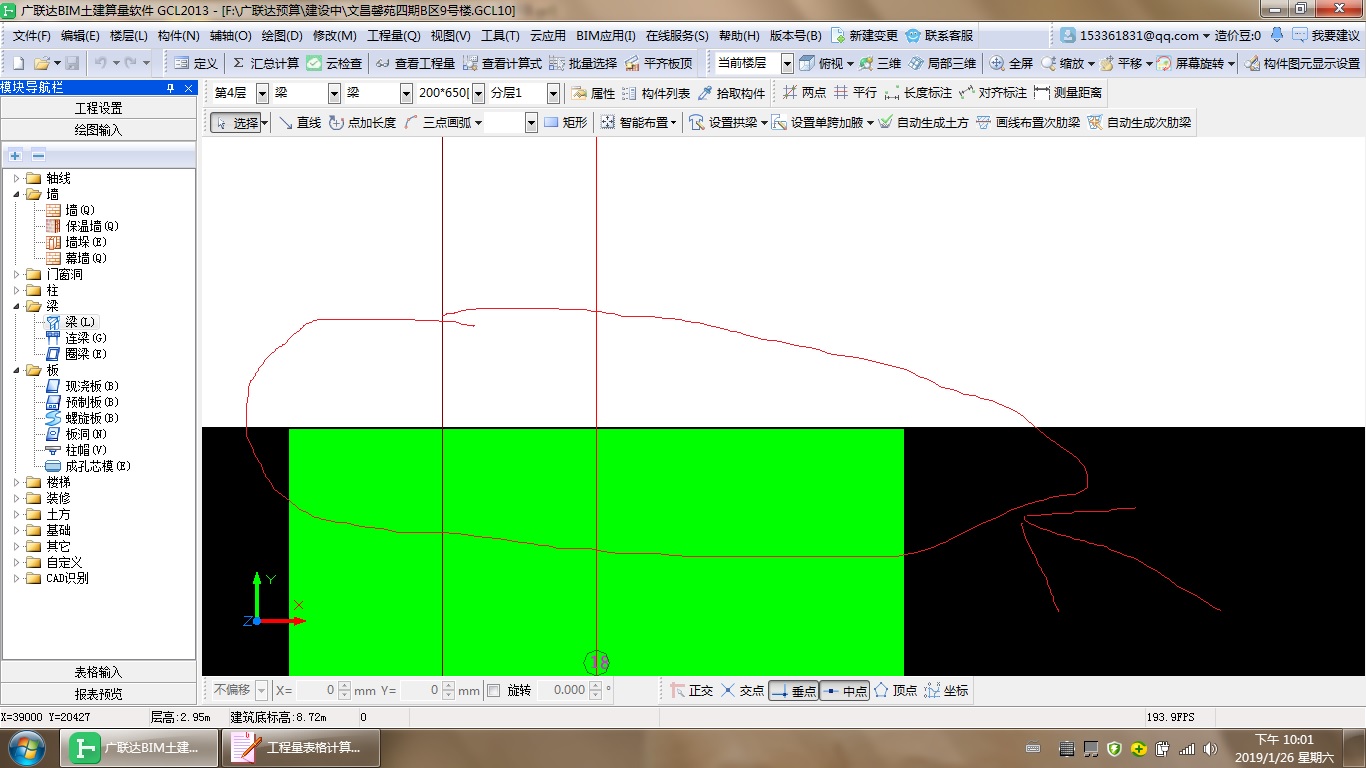This screenshot has height=768, width=1366.
Task: Select 两点 two-point axis tool
Action: [x=804, y=93]
